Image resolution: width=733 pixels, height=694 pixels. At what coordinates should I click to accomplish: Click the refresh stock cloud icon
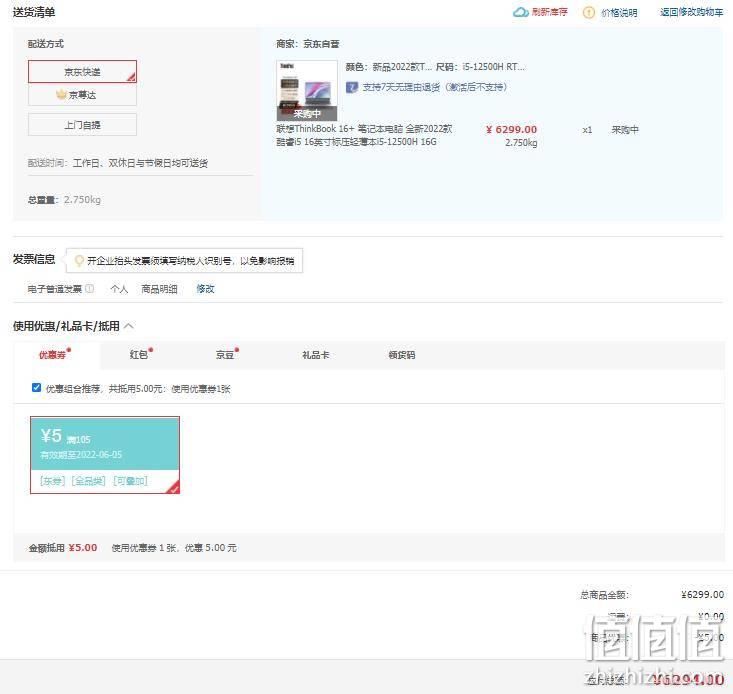point(520,12)
